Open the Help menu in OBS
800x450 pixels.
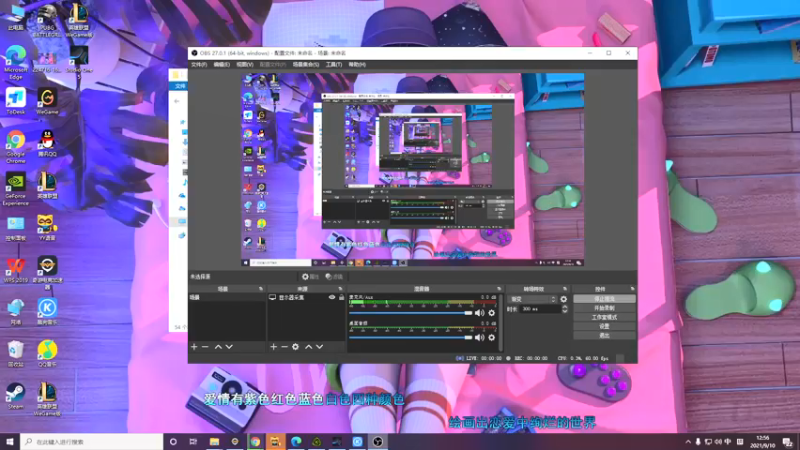tap(357, 65)
